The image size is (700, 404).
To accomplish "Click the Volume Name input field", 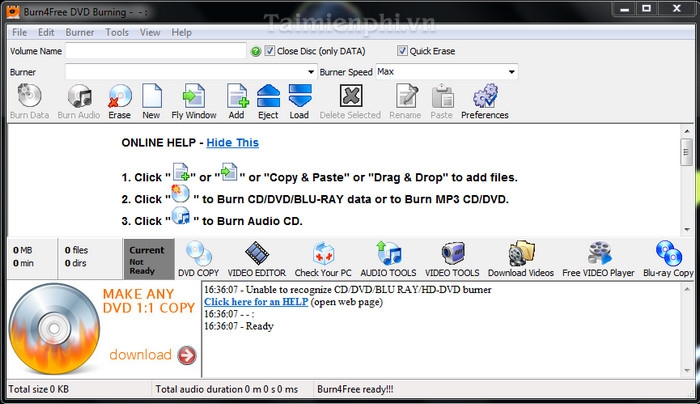I will click(156, 50).
